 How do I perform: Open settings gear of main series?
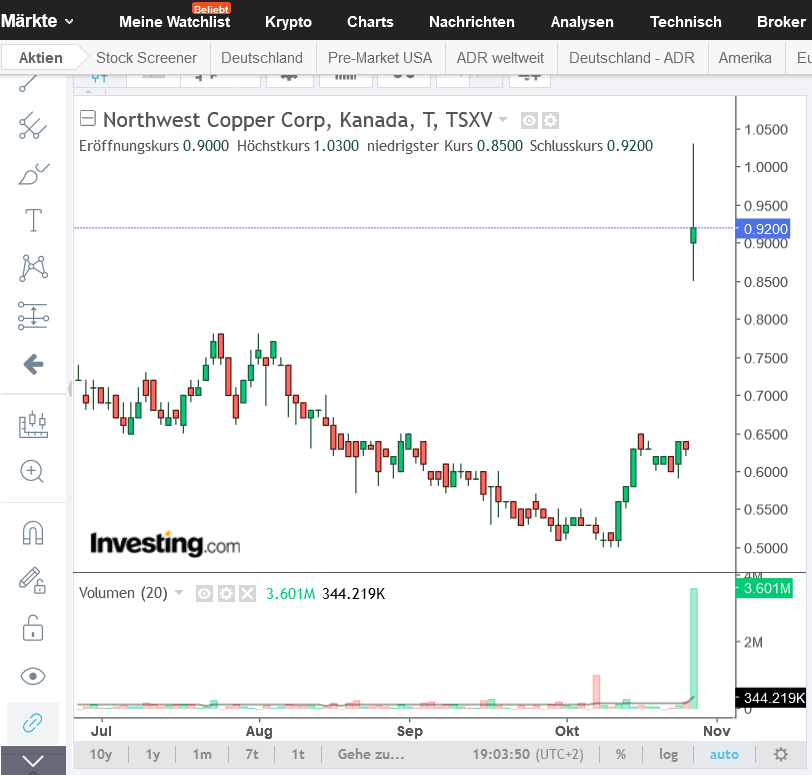[550, 121]
